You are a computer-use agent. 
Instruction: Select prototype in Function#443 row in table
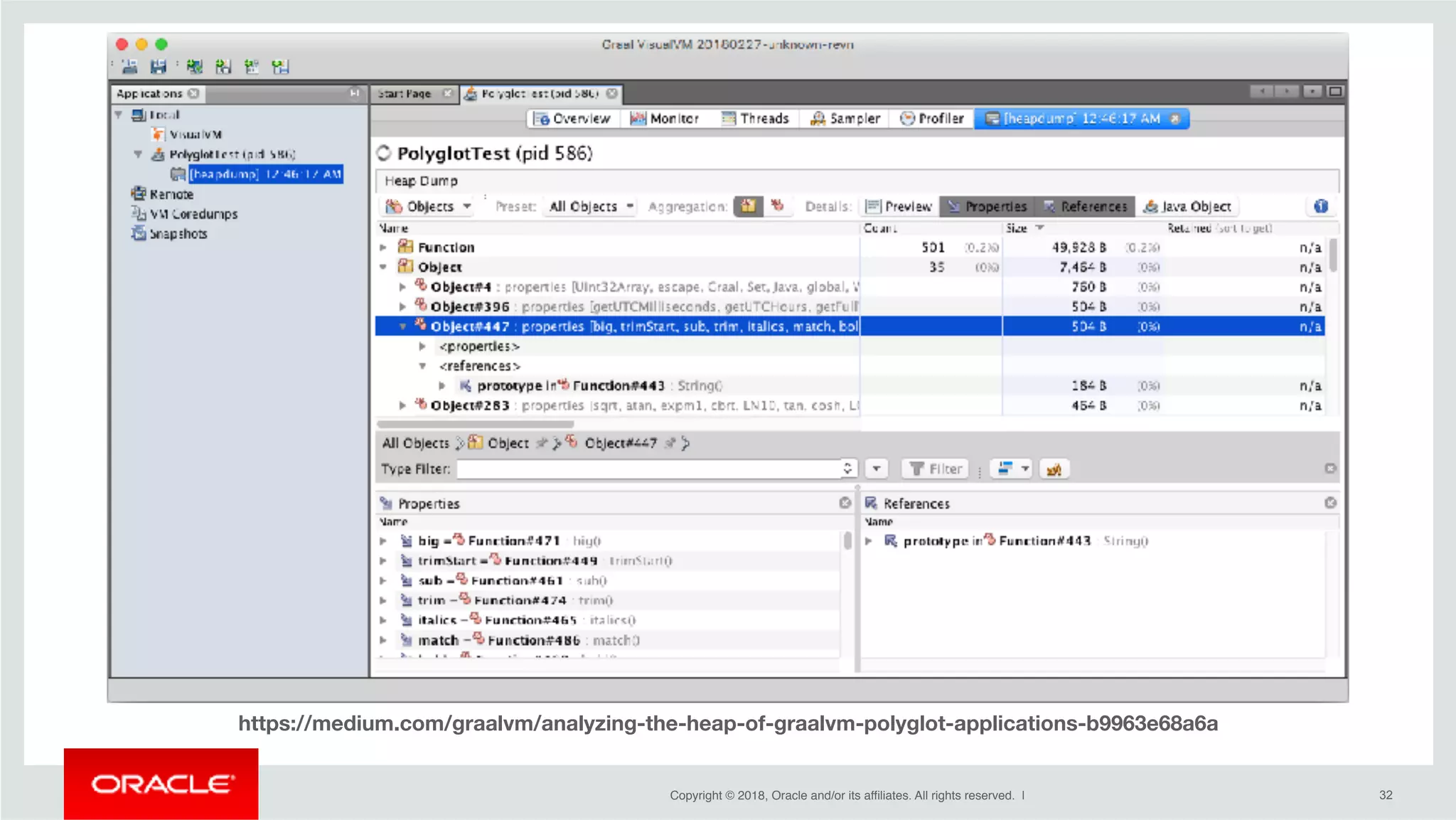pos(850,385)
